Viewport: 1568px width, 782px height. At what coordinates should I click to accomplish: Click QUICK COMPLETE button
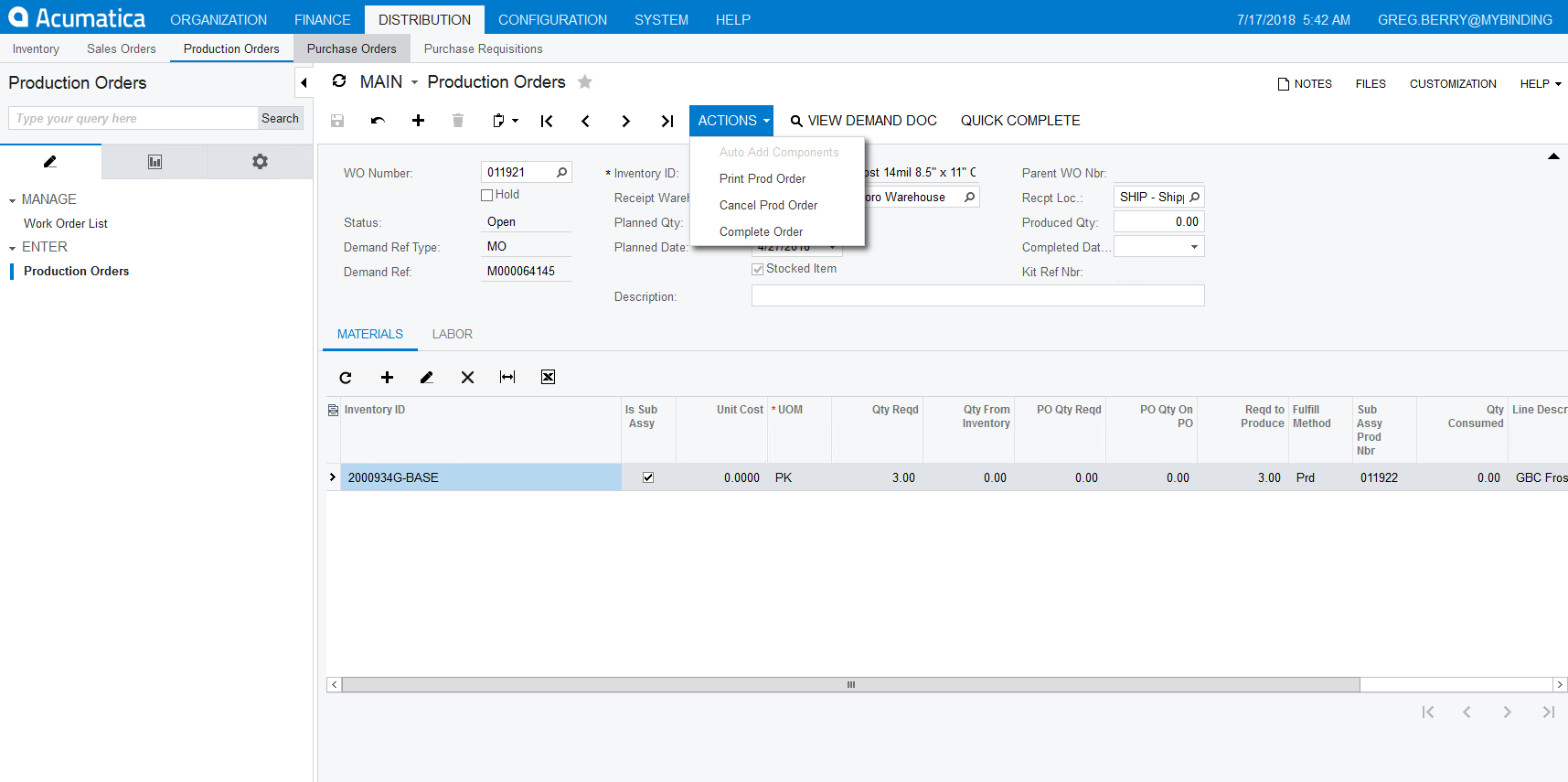click(x=1020, y=121)
